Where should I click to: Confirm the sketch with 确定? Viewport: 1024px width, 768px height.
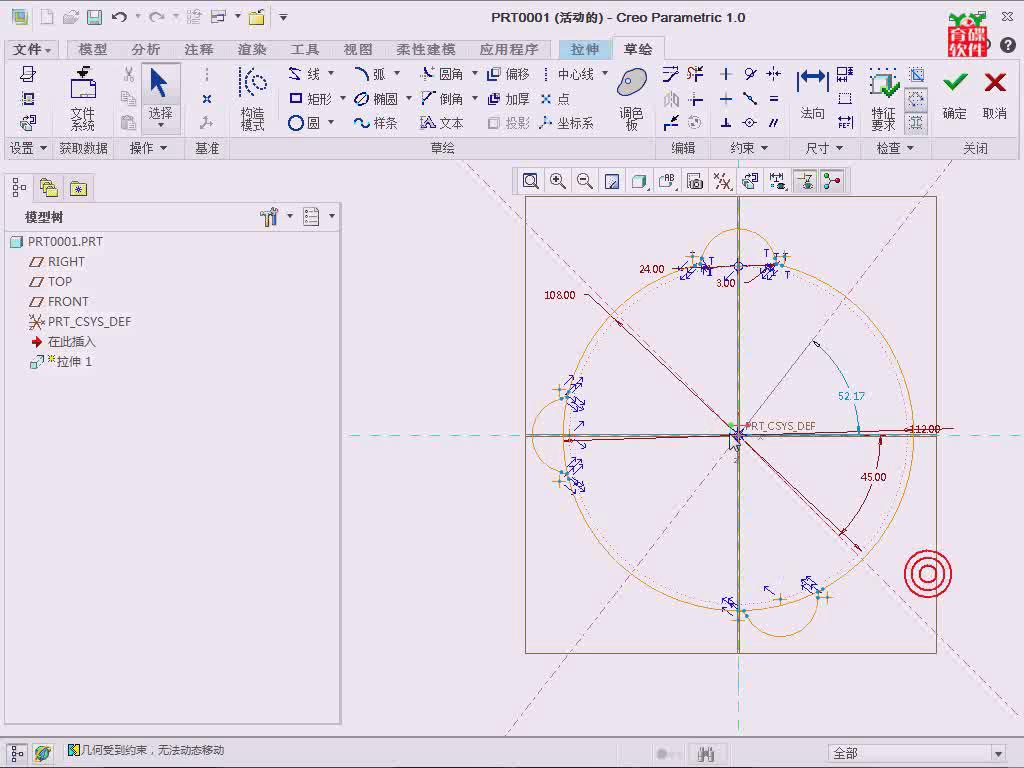click(x=955, y=95)
